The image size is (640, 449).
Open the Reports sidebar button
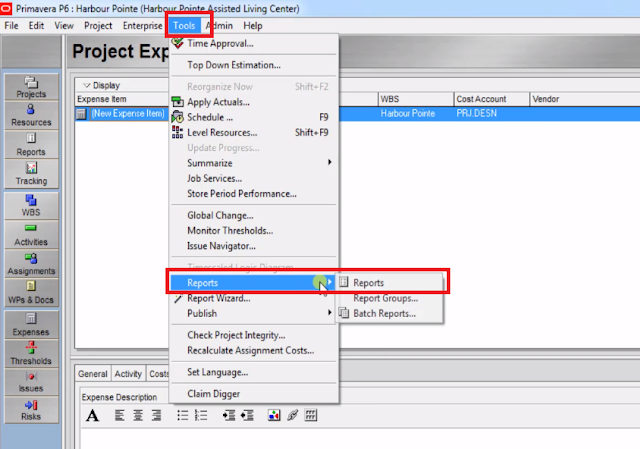tap(31, 144)
